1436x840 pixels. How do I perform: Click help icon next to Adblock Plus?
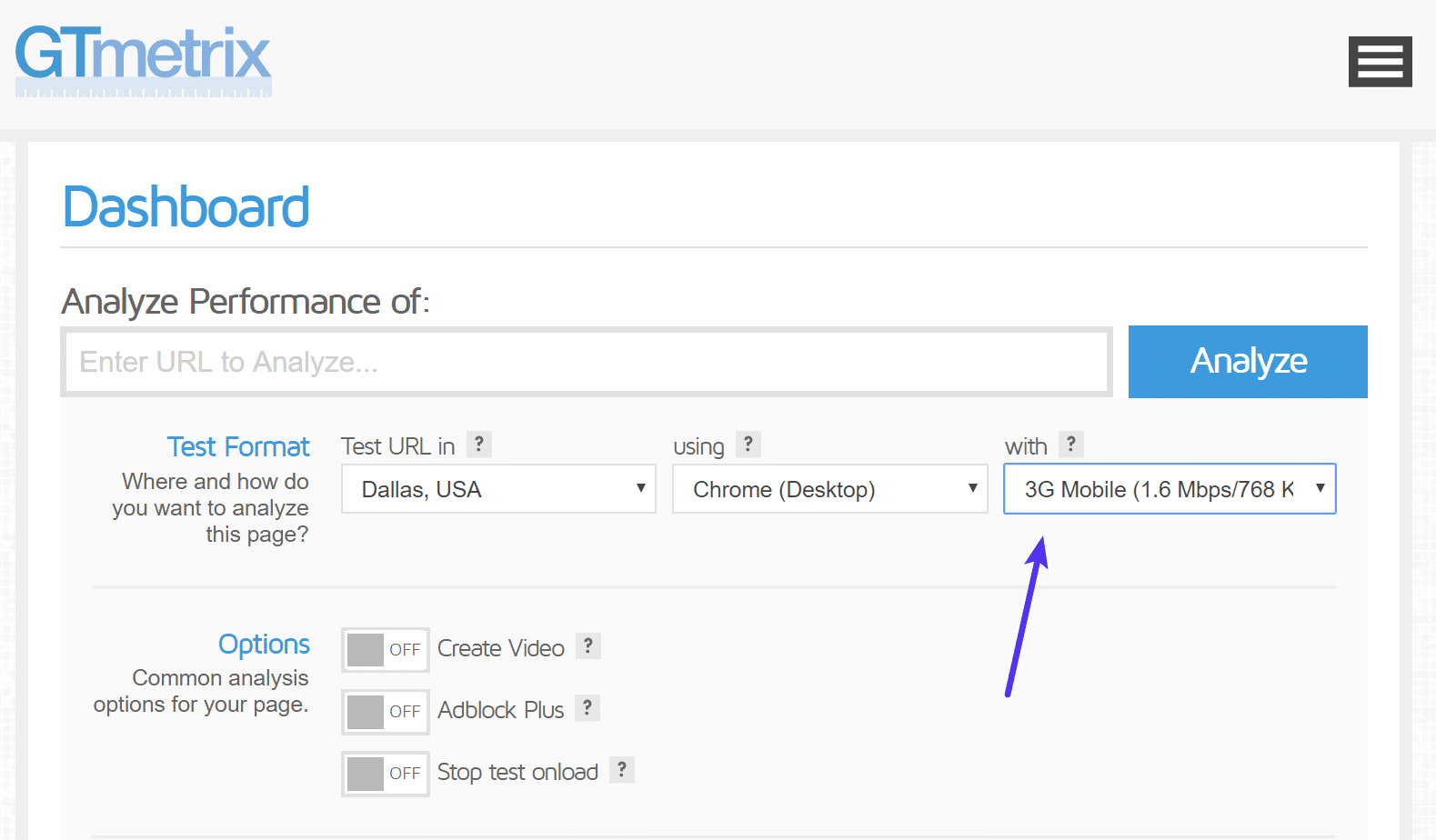click(587, 708)
